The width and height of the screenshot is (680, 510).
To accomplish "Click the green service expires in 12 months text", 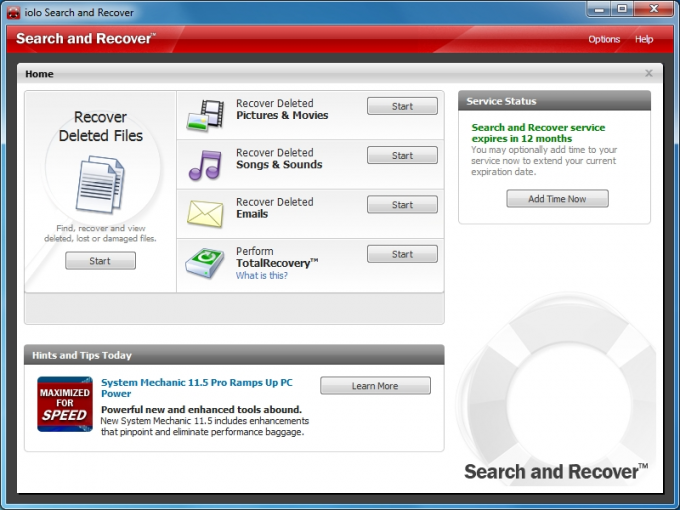I will point(538,133).
